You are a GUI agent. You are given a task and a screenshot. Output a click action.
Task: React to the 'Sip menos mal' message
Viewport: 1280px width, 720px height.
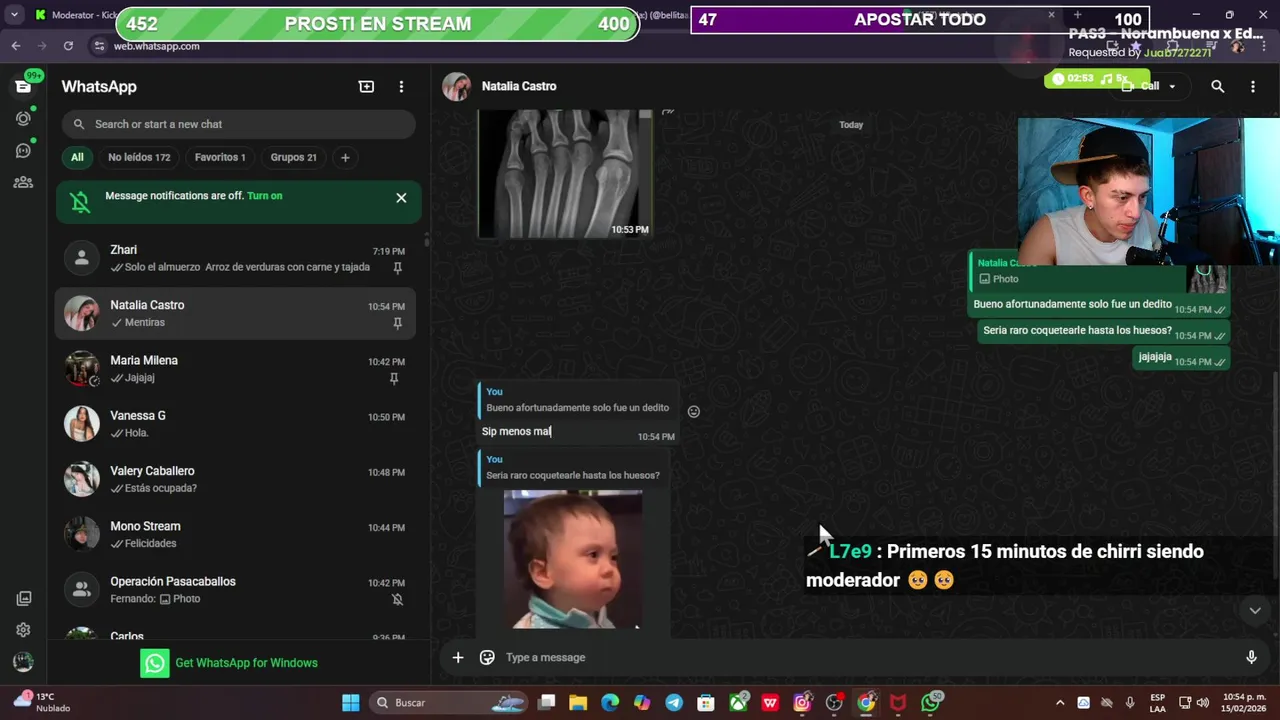click(694, 411)
